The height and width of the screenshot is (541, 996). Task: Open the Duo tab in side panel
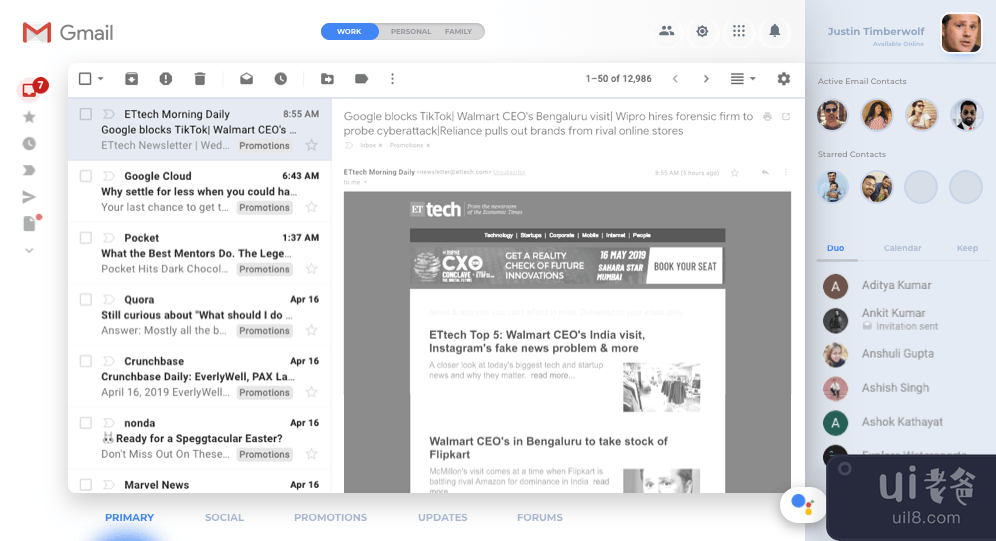tap(836, 248)
